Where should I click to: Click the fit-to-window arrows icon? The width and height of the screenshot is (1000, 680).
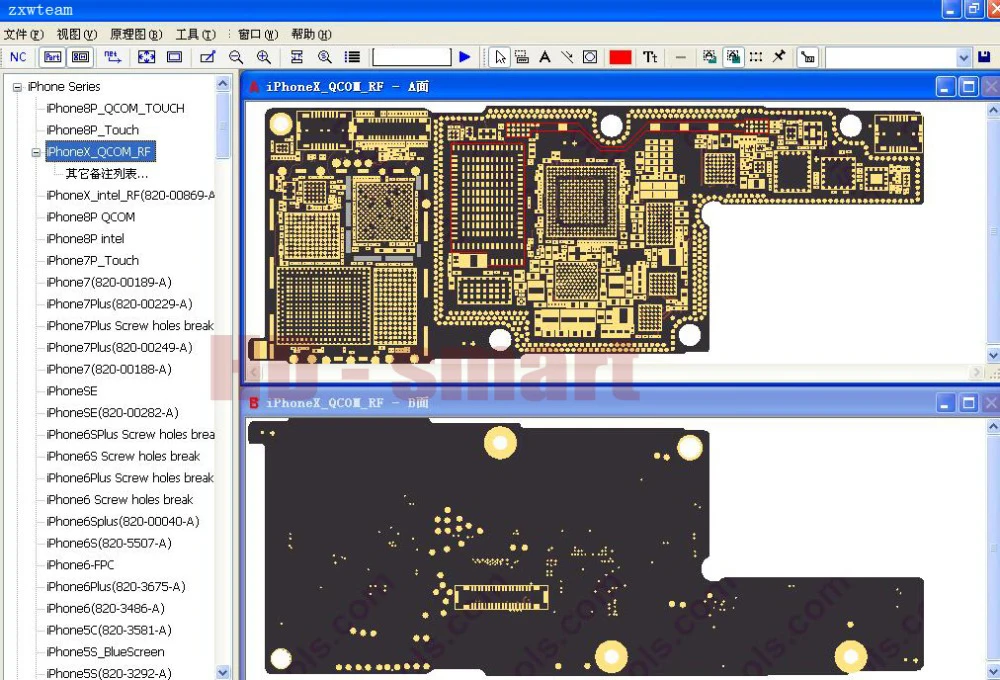click(x=147, y=57)
